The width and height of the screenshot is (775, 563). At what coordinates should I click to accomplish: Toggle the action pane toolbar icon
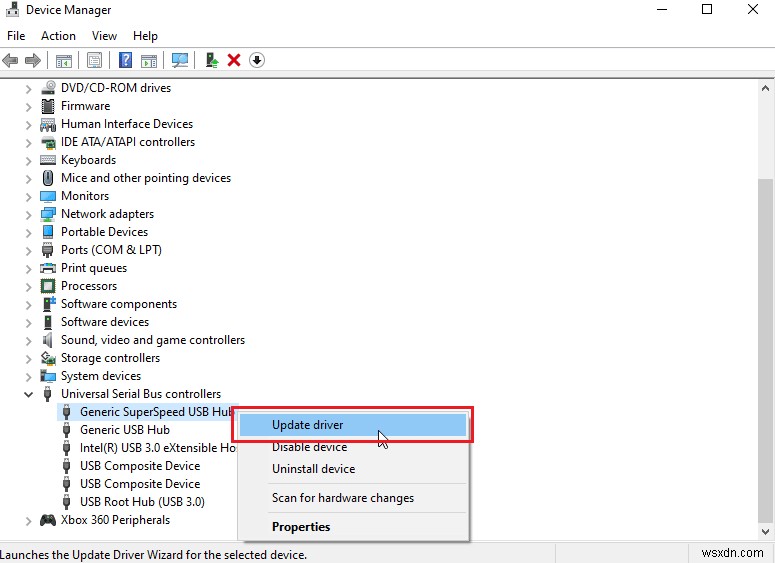(x=149, y=60)
